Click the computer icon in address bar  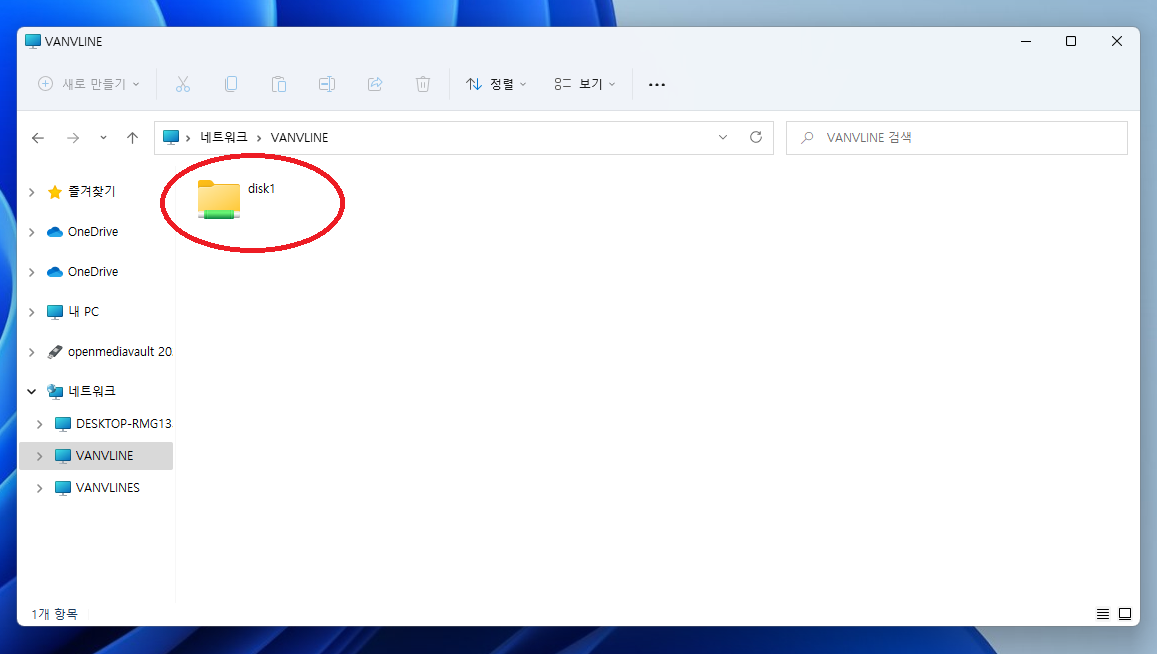pos(171,137)
